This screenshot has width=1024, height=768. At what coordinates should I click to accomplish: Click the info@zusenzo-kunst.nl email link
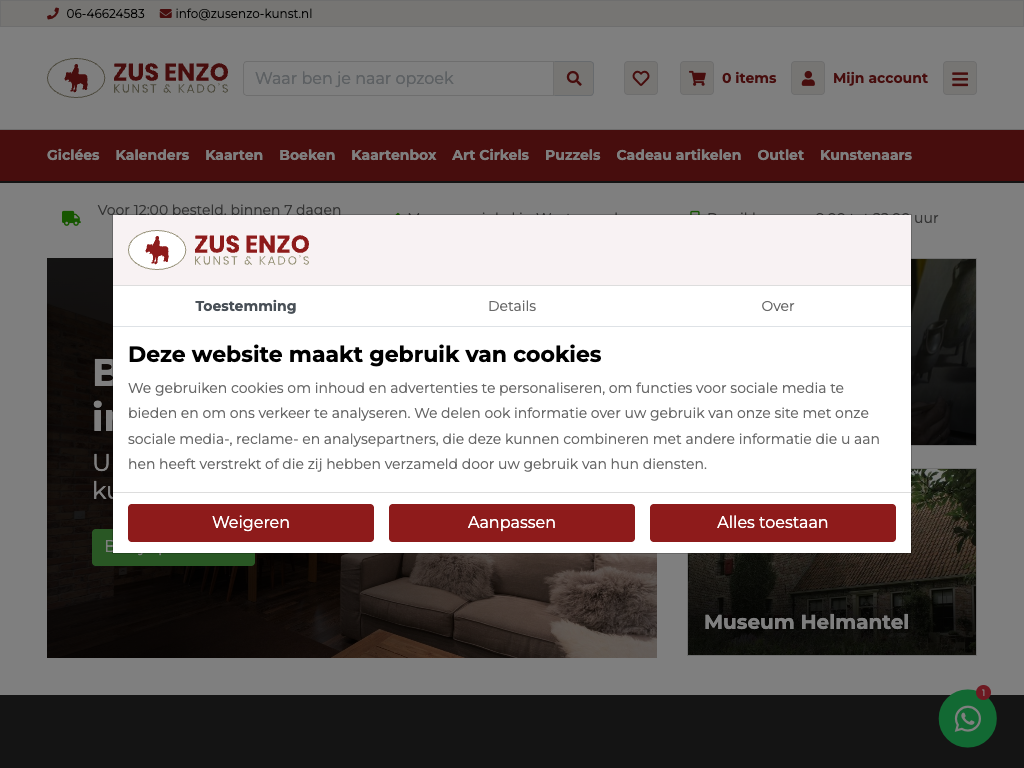click(x=244, y=14)
